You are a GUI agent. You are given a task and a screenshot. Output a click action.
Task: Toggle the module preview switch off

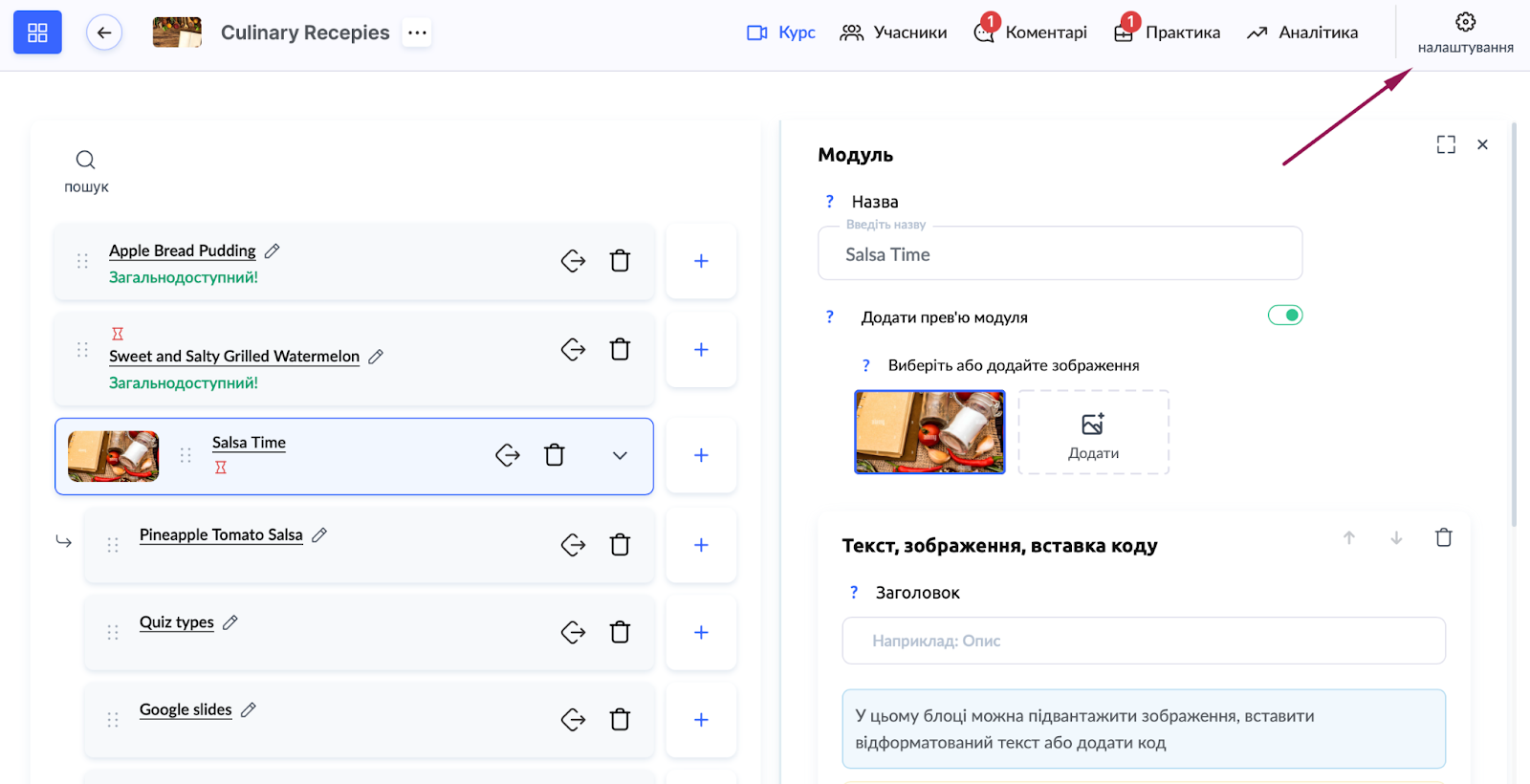click(x=1284, y=316)
